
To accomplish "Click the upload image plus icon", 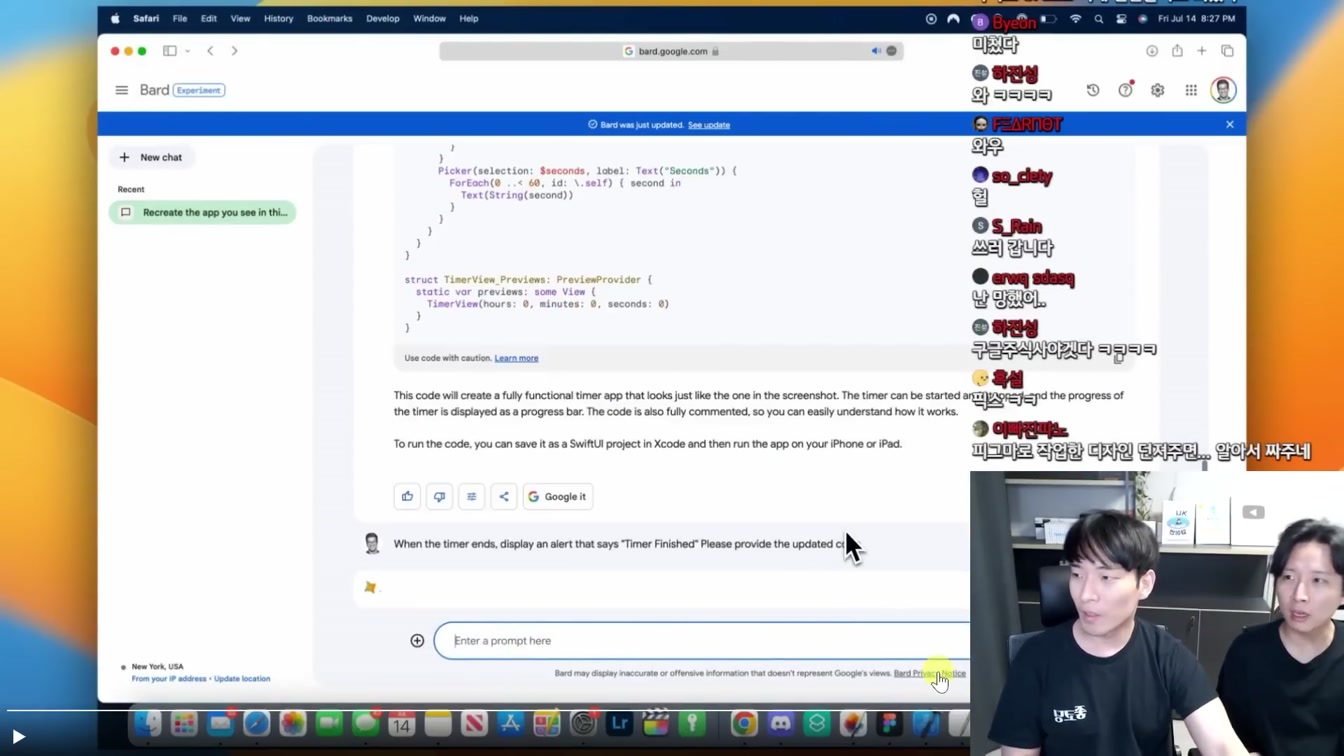I will point(417,641).
